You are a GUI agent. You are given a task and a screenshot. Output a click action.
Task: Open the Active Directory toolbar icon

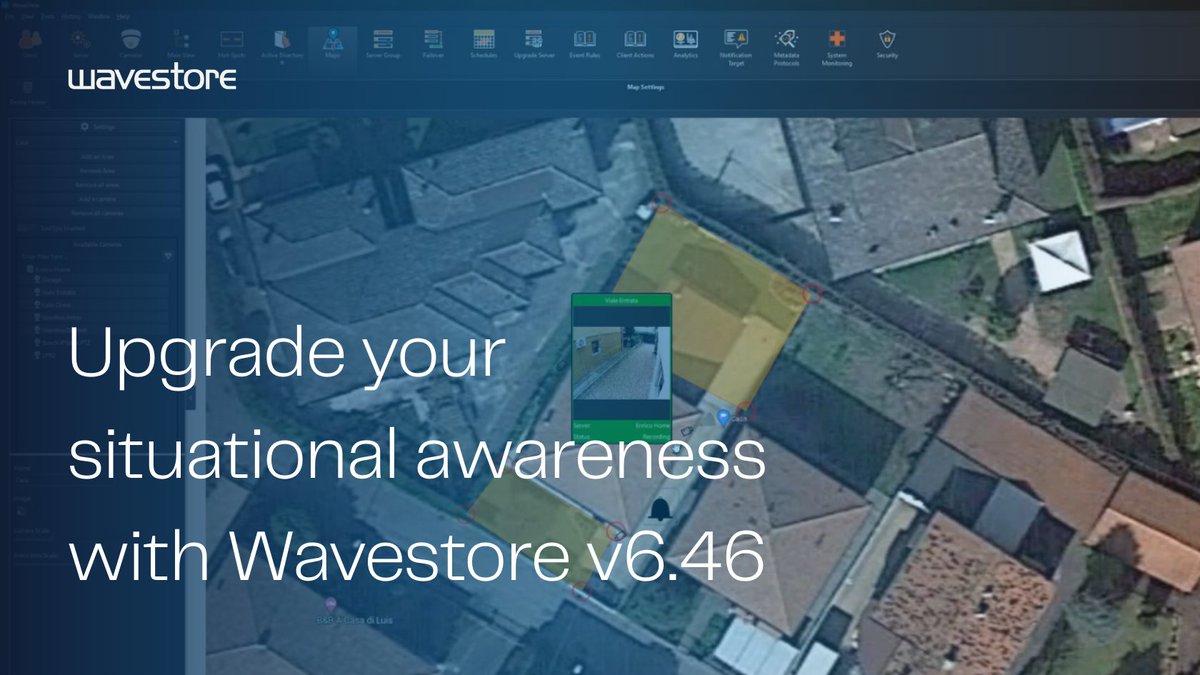(x=282, y=46)
